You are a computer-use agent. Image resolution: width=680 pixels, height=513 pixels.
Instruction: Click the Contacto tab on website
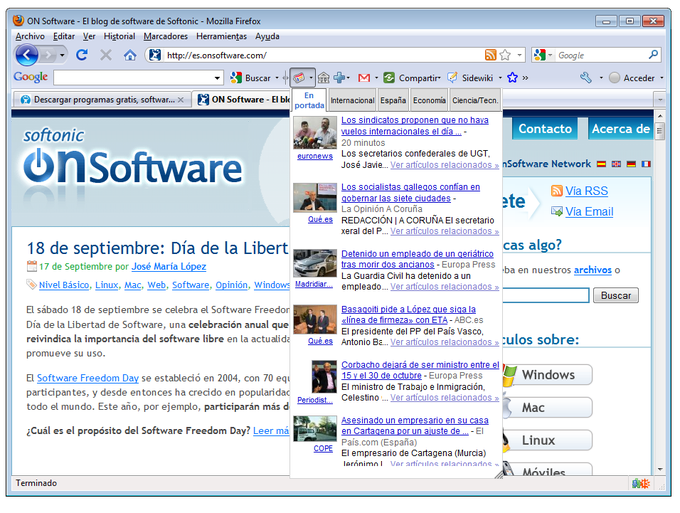(x=545, y=129)
